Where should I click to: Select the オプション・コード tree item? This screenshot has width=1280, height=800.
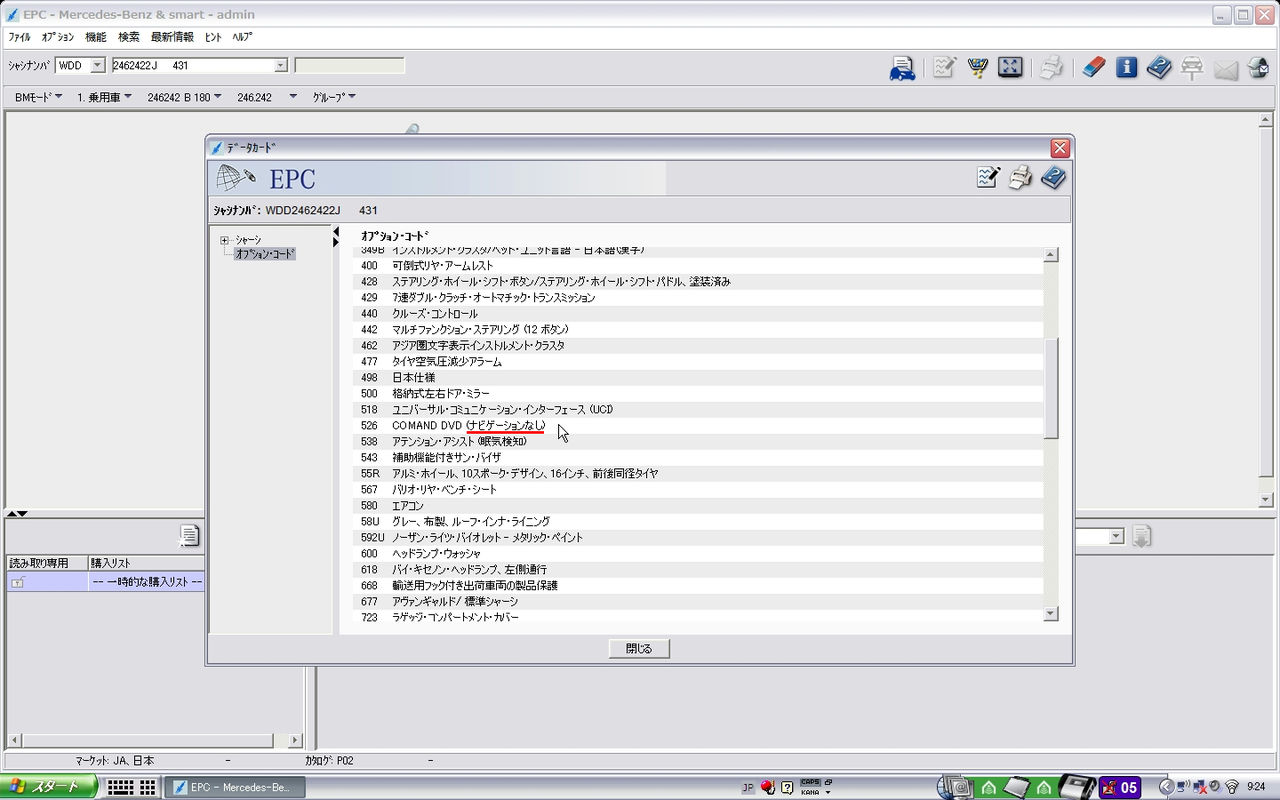[x=264, y=254]
